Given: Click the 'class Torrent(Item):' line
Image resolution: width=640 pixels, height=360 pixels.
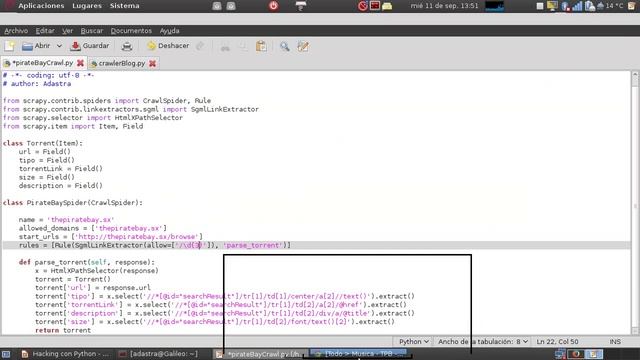Looking at the screenshot, I should [43, 143].
